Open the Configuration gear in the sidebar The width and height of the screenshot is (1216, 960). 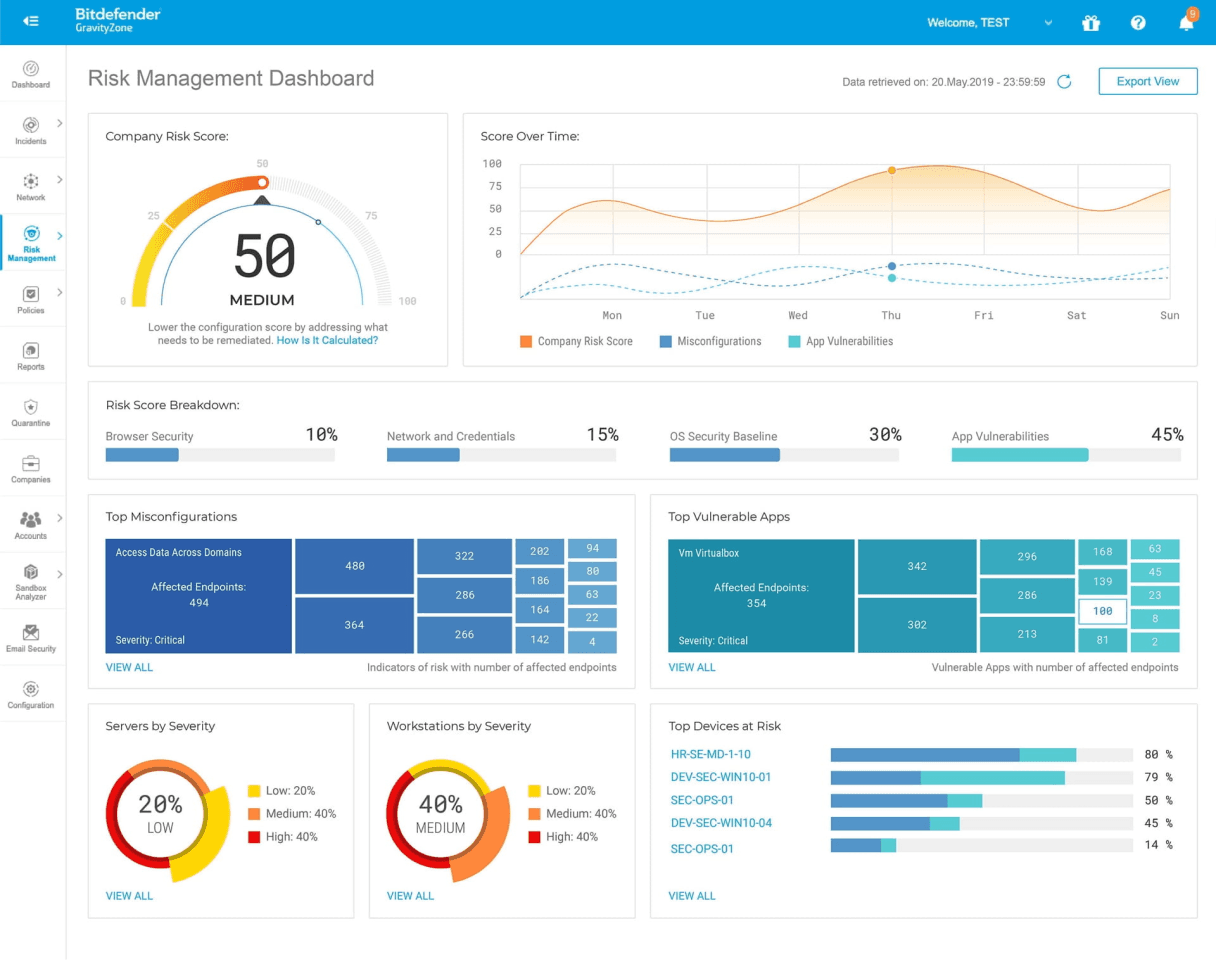click(31, 695)
